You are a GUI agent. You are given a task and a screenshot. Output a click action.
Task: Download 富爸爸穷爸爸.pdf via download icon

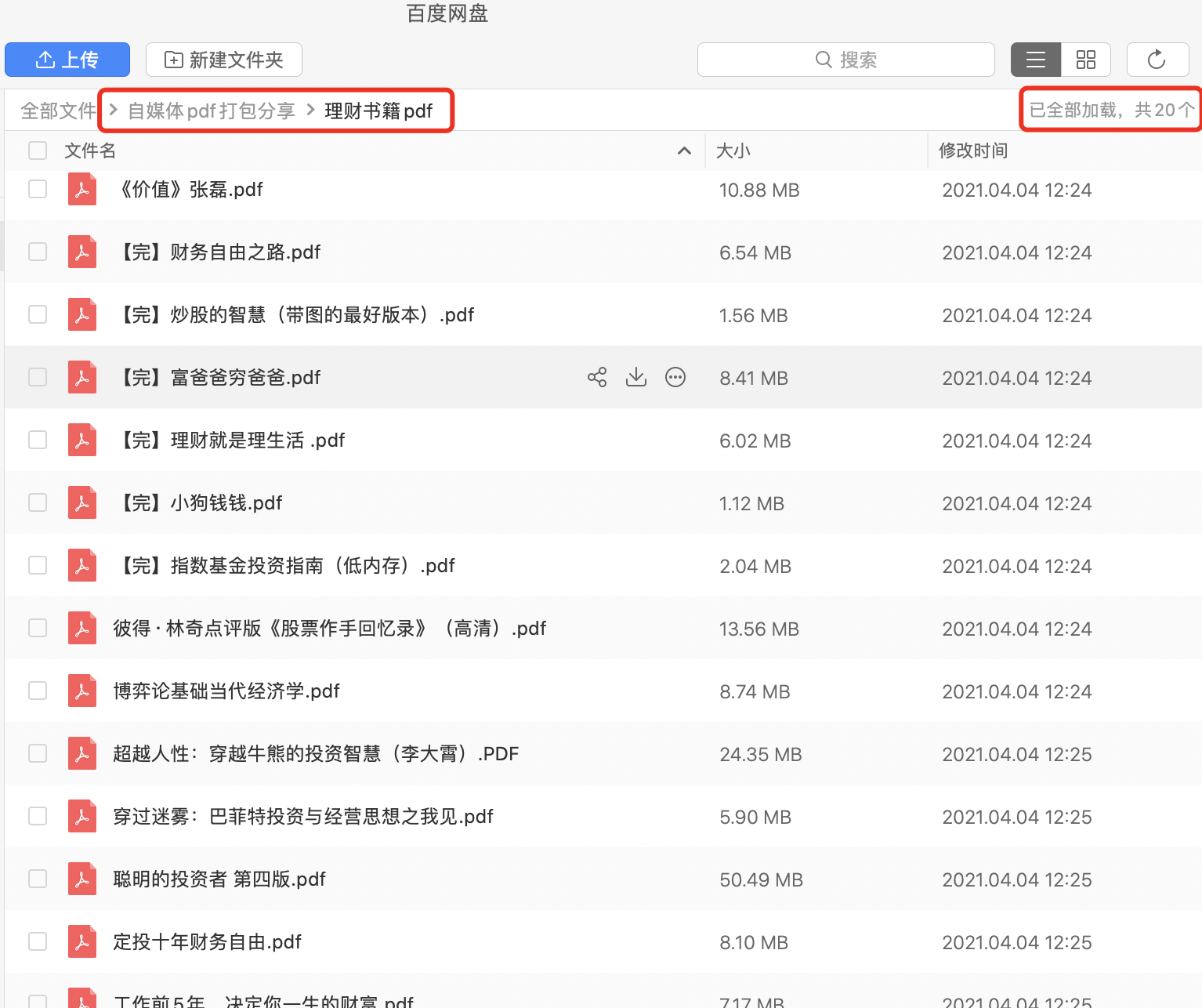click(x=636, y=377)
